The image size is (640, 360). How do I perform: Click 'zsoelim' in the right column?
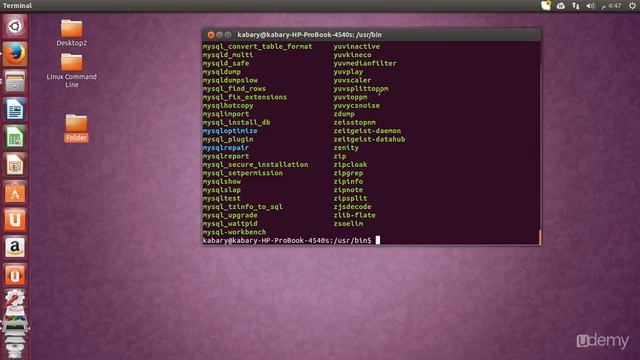[348, 224]
